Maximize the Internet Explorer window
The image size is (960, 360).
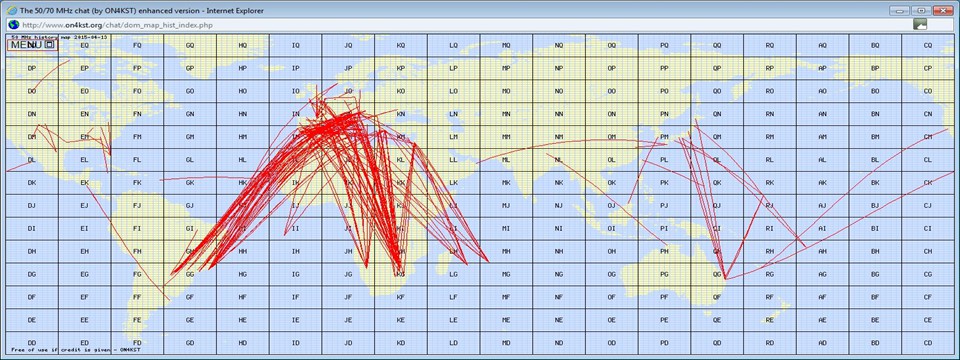pos(920,10)
